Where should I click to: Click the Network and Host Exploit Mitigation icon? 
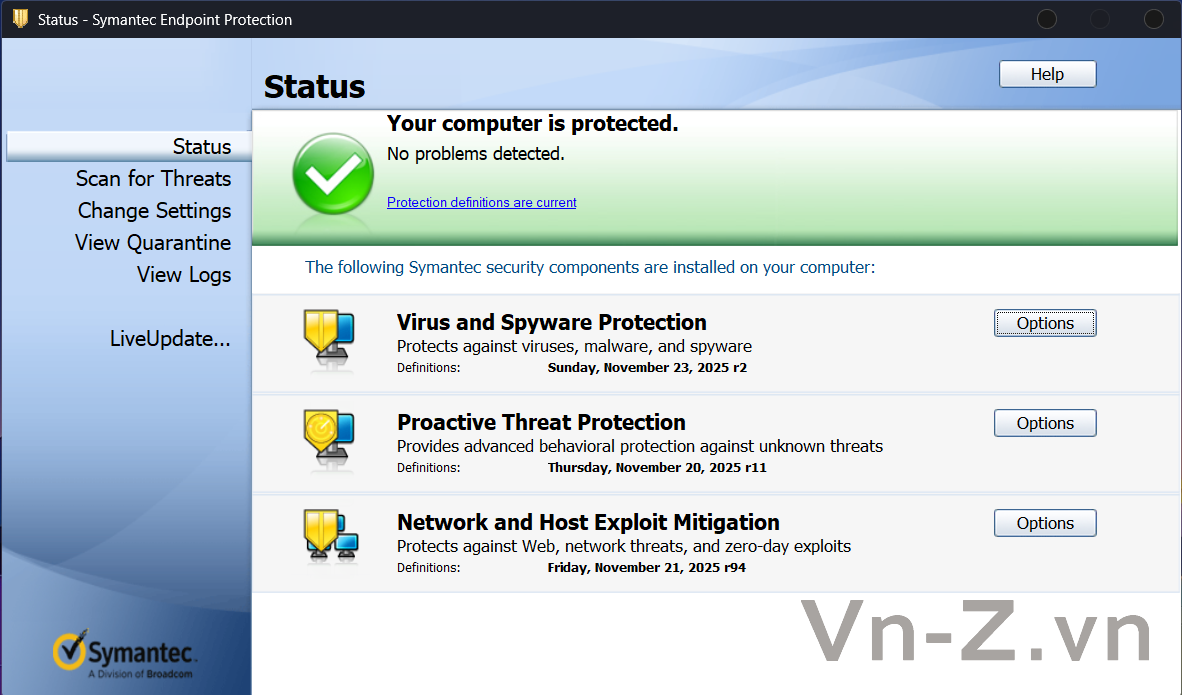click(x=330, y=538)
